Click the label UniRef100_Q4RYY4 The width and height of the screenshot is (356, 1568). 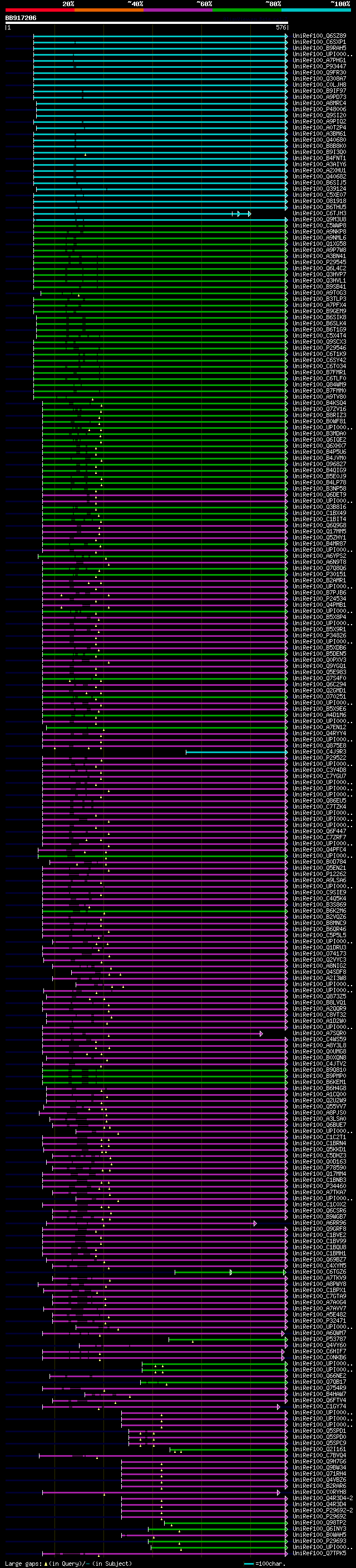point(319,733)
